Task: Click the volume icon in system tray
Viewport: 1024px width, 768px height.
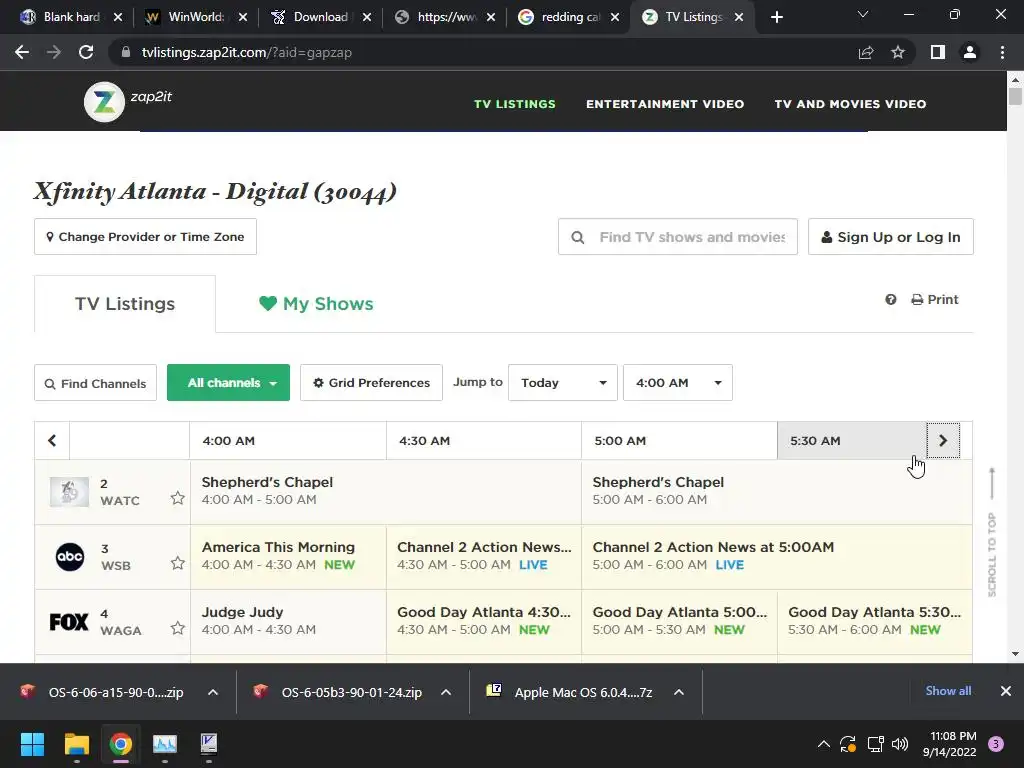Action: tap(900, 744)
